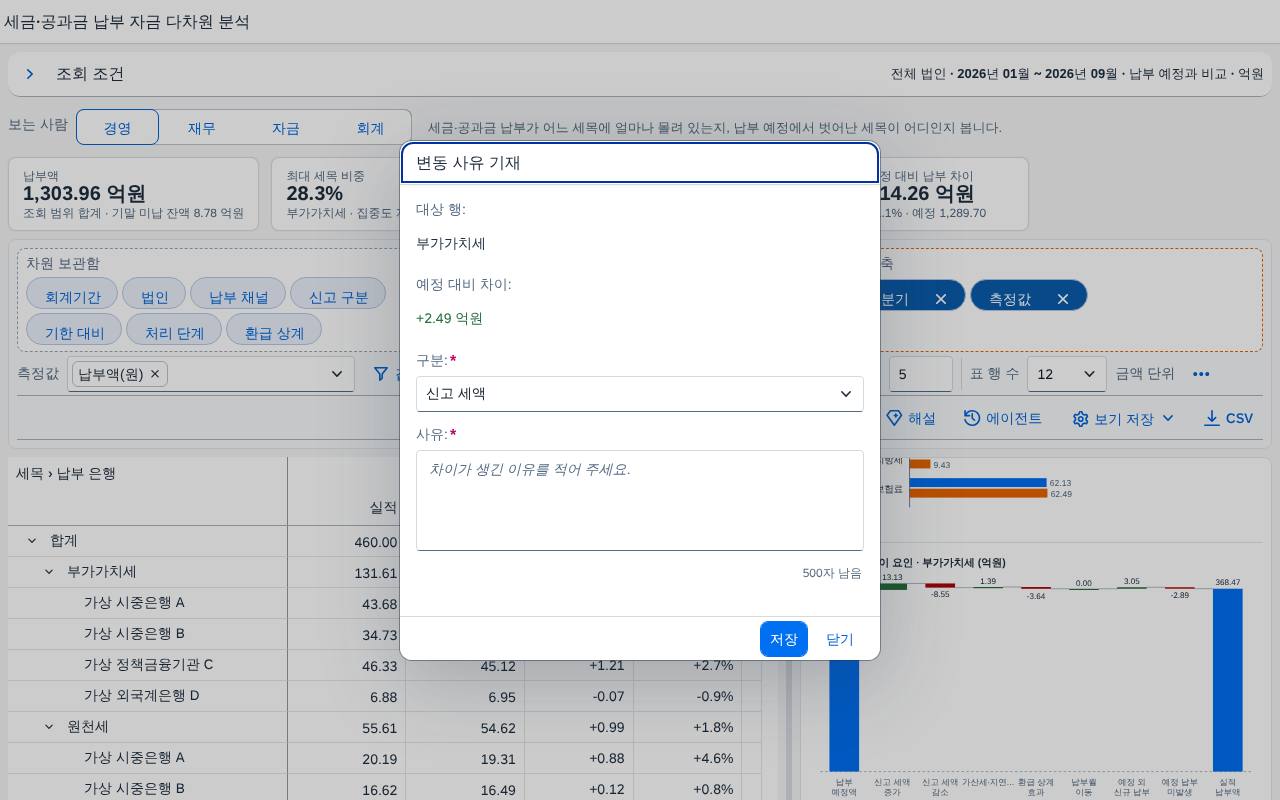Viewport: 1280px width, 800px height.
Task: Click the 가상 정책금융기관 C row label
Action: tap(148, 665)
